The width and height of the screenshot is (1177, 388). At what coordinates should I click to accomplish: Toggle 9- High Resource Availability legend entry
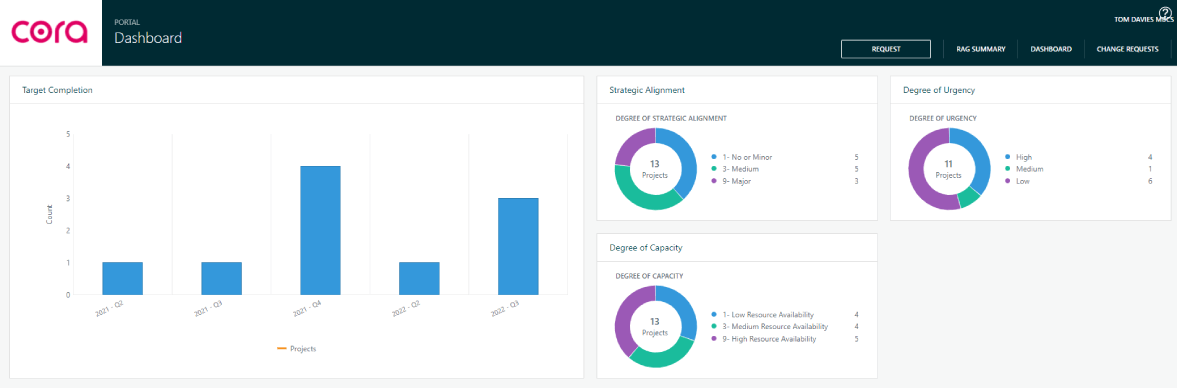click(764, 339)
